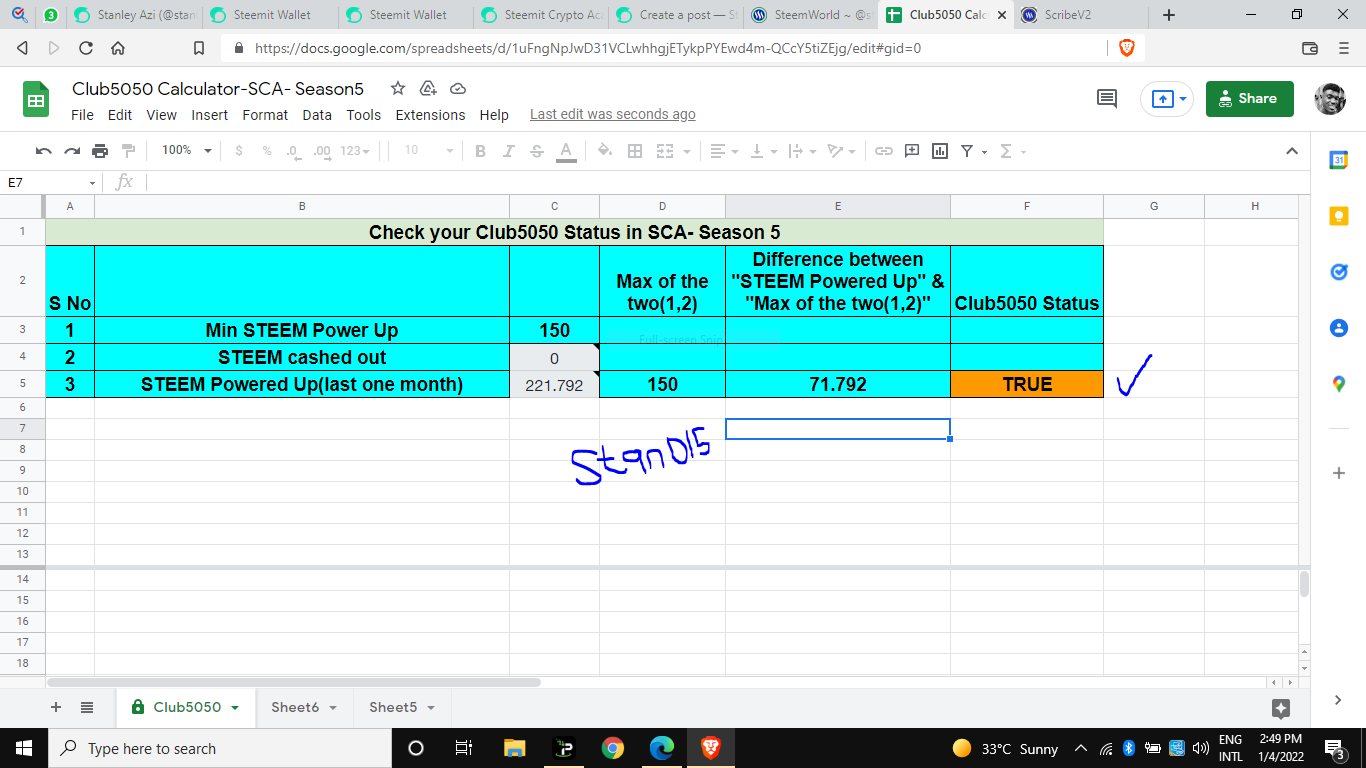Open the Functions sigma dropdown
Image resolution: width=1366 pixels, height=768 pixels.
click(x=1012, y=151)
